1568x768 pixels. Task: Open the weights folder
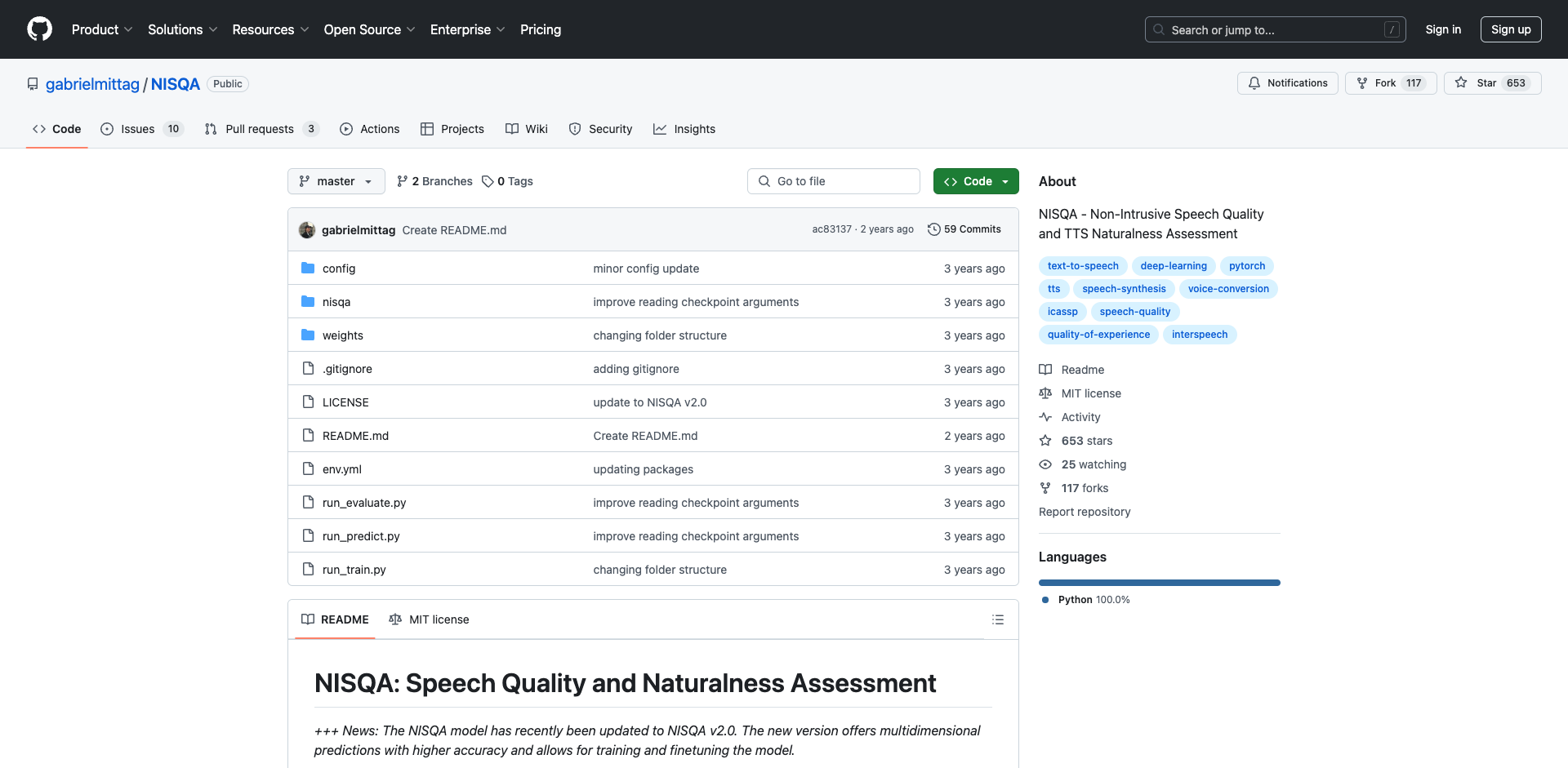click(342, 335)
